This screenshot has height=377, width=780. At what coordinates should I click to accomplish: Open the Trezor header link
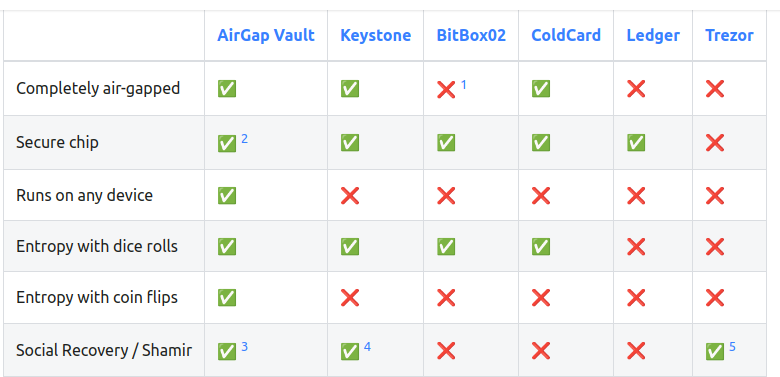click(x=729, y=35)
